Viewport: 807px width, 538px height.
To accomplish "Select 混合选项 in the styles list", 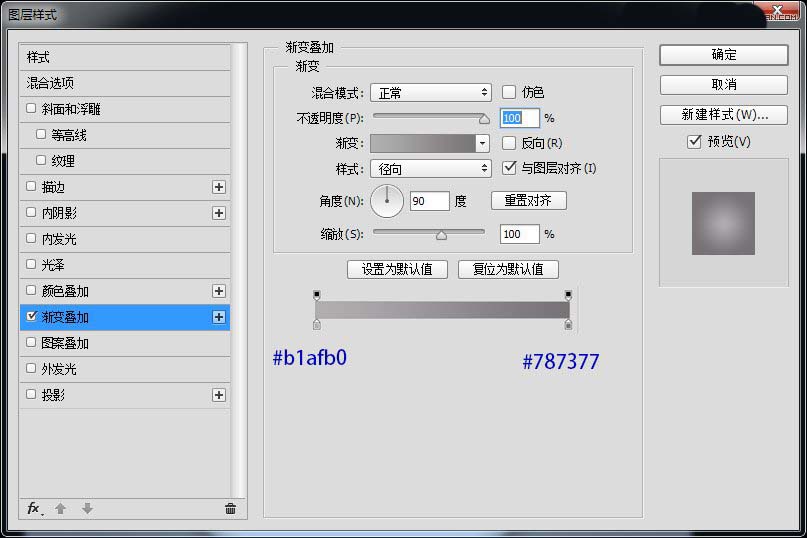I will [50, 83].
